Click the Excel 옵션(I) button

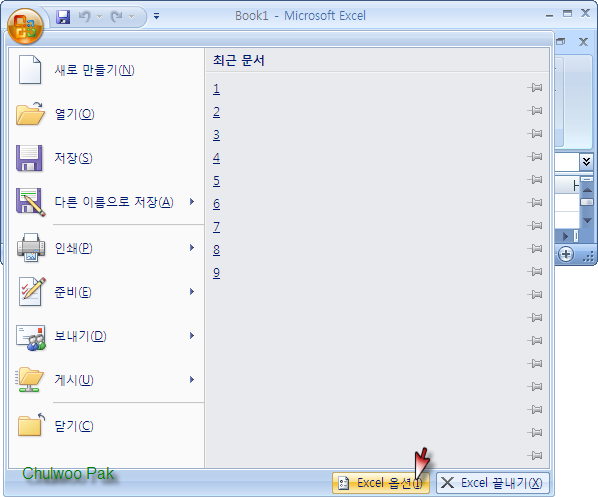coord(381,483)
